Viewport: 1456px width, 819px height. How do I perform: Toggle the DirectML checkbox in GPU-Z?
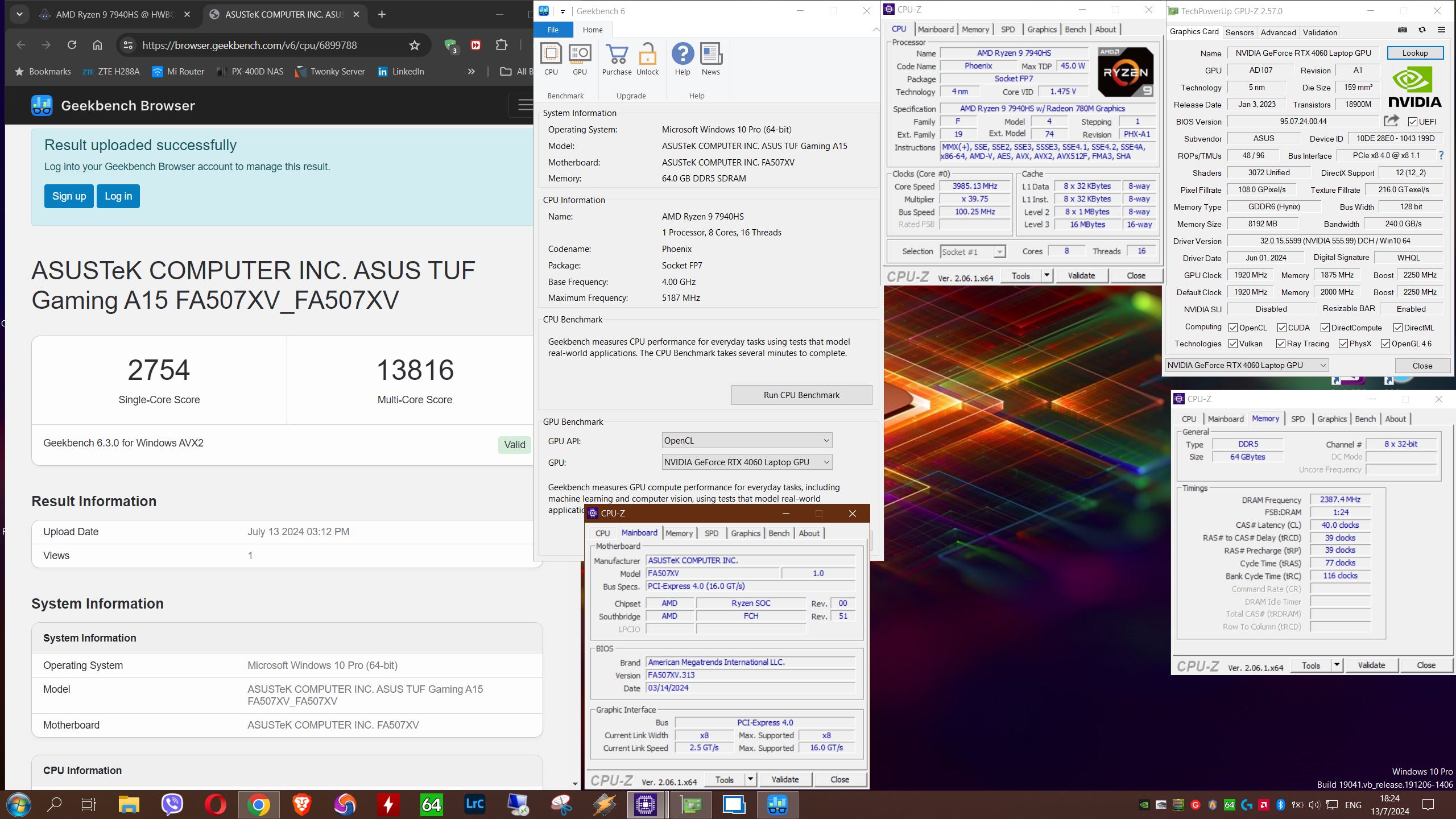click(1397, 328)
